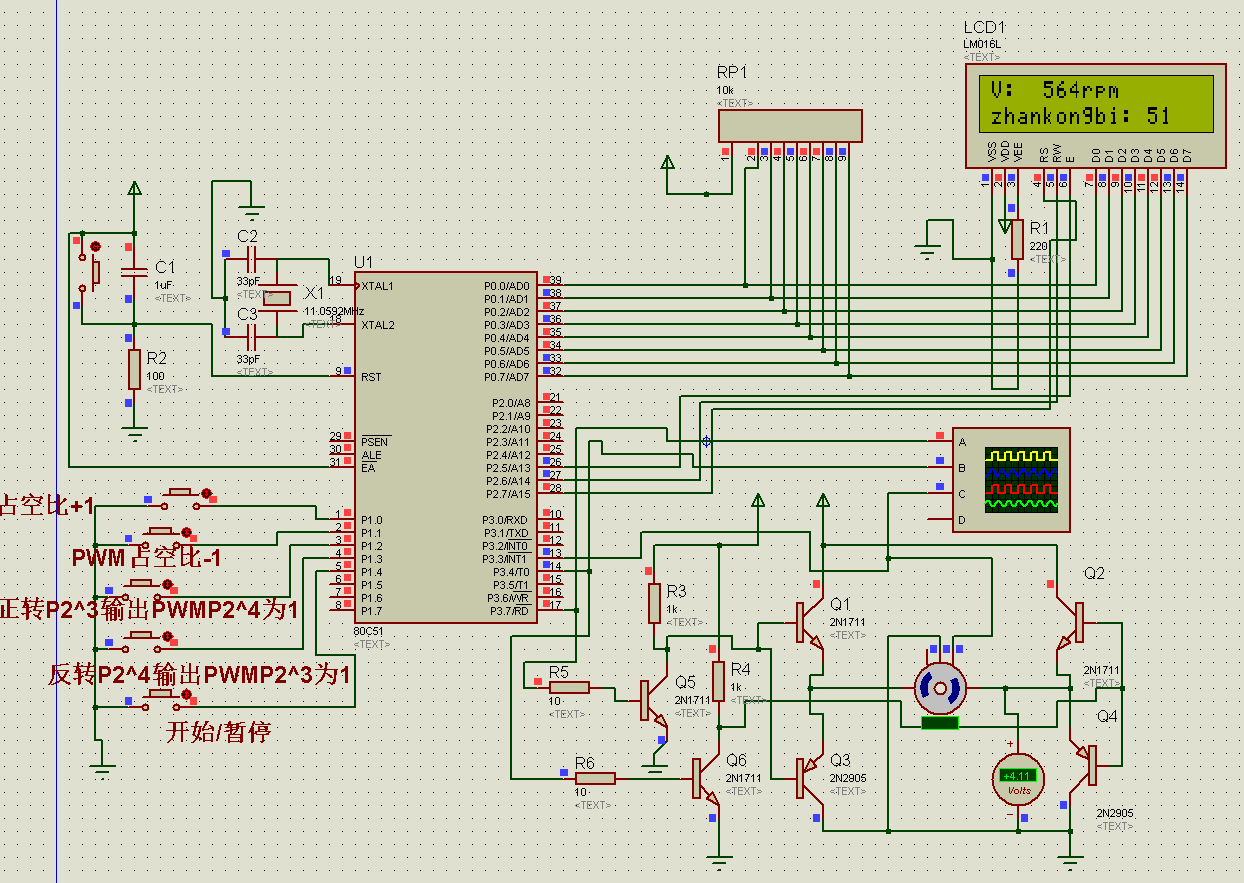
Task: Select resistor R5 body
Action: 569,687
